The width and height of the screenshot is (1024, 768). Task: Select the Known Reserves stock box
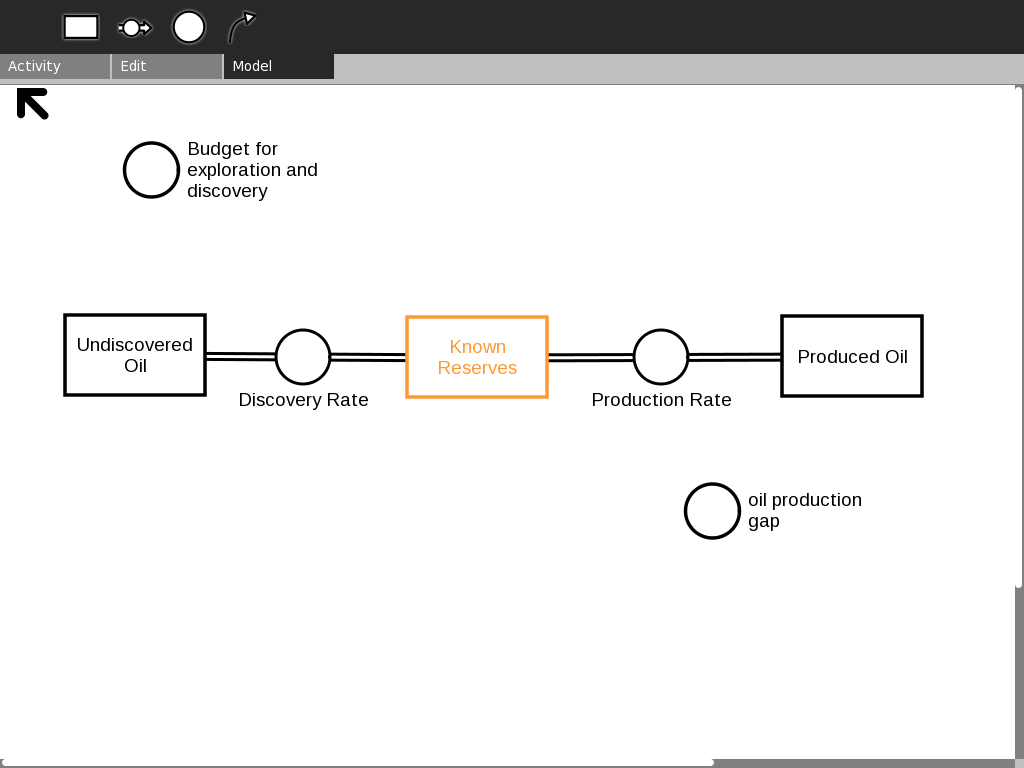click(x=477, y=357)
